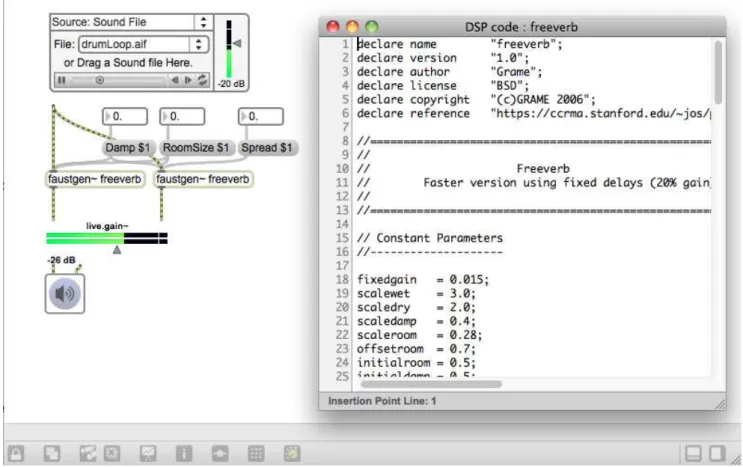This screenshot has height=467, width=743.
Task: Click the DSP code window's resize grip corner
Action: (x=720, y=404)
